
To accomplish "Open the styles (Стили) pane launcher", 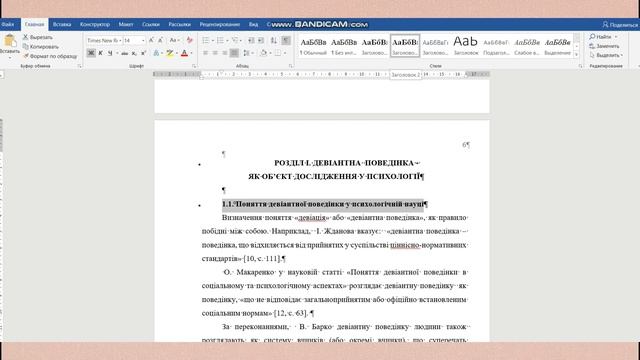I will [x=580, y=66].
